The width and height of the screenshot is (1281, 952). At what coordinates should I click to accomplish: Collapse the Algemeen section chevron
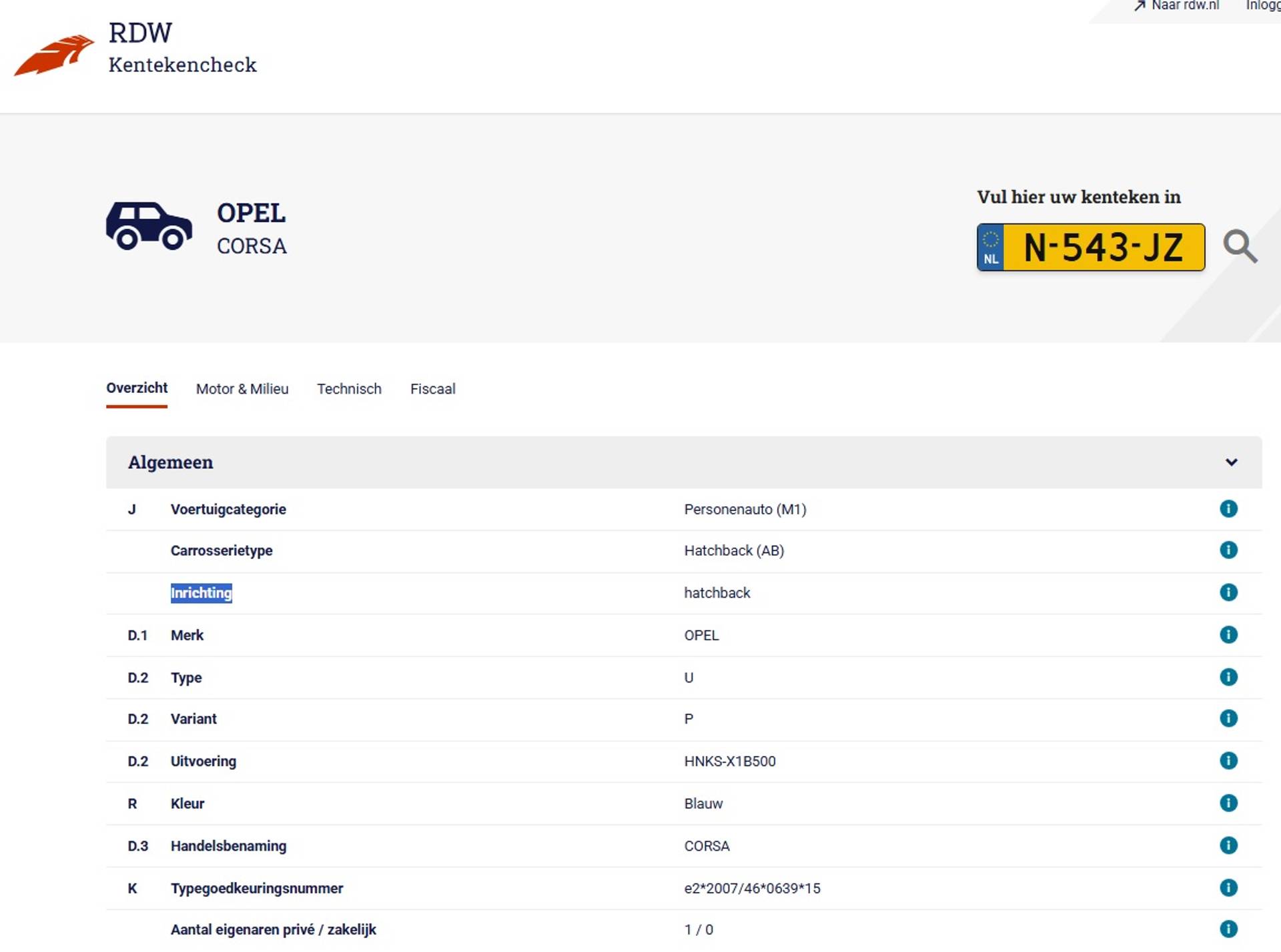[x=1231, y=462]
